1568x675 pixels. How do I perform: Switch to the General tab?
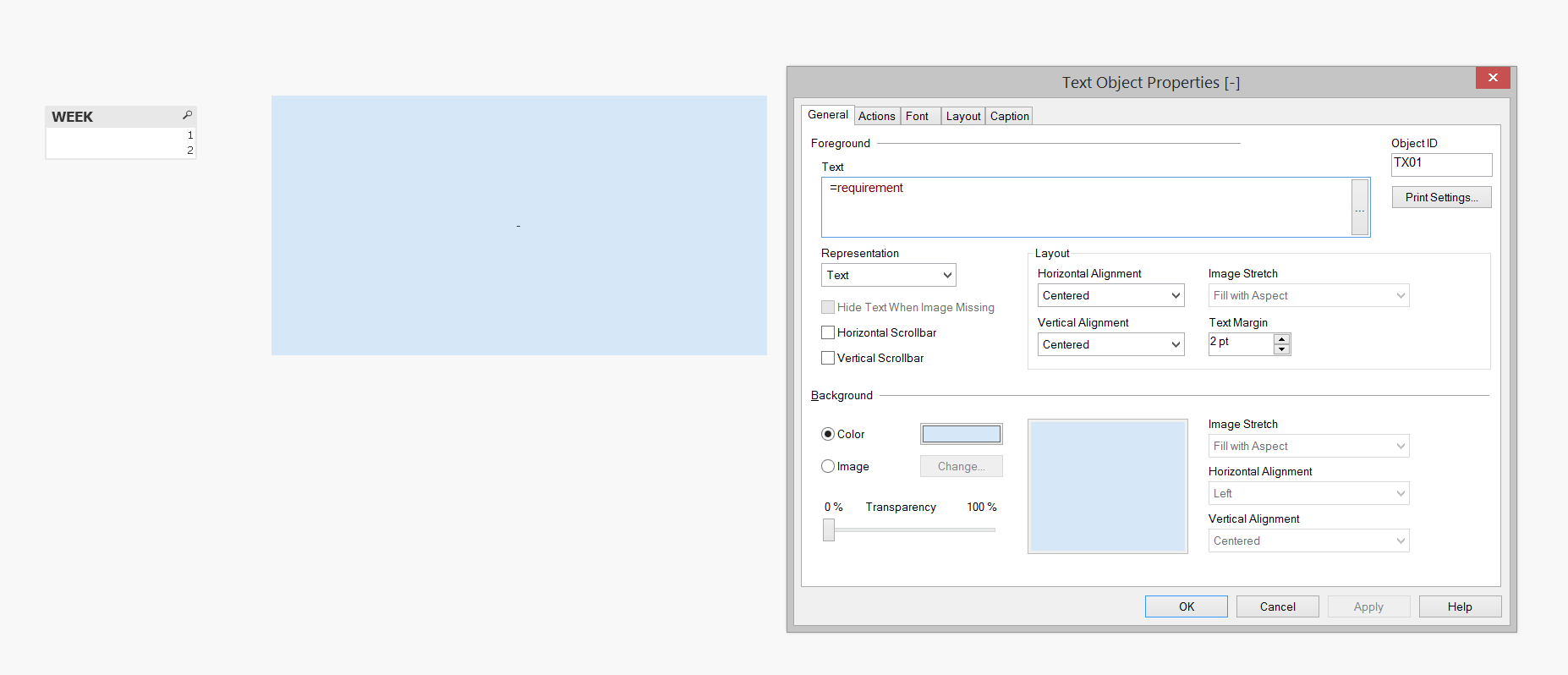click(x=827, y=114)
